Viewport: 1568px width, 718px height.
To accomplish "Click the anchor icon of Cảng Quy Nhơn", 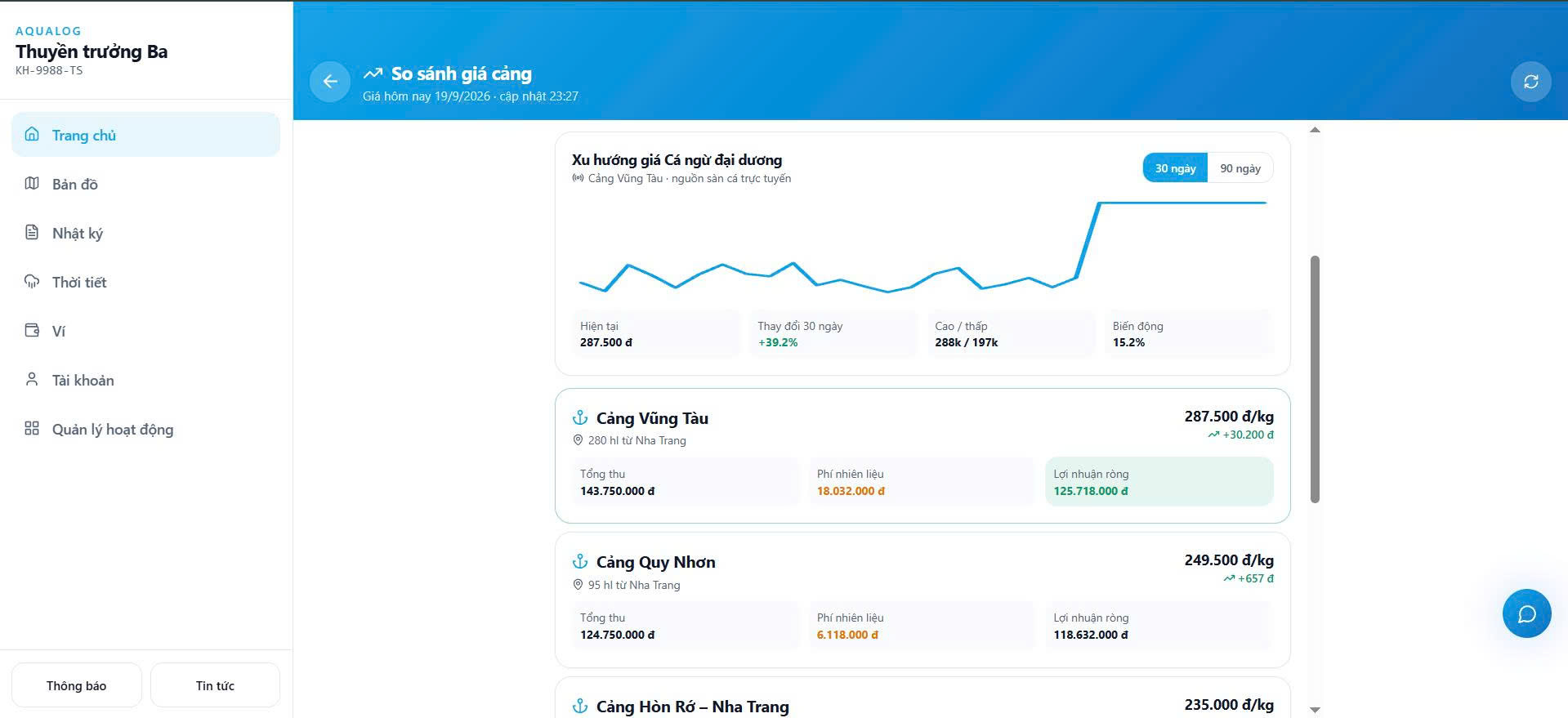I will pyautogui.click(x=580, y=562).
